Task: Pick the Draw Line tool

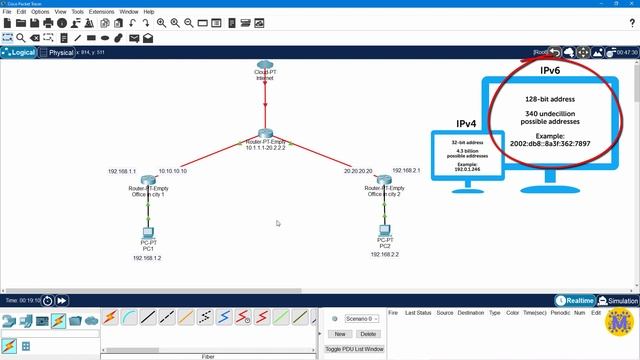Action: coord(78,38)
